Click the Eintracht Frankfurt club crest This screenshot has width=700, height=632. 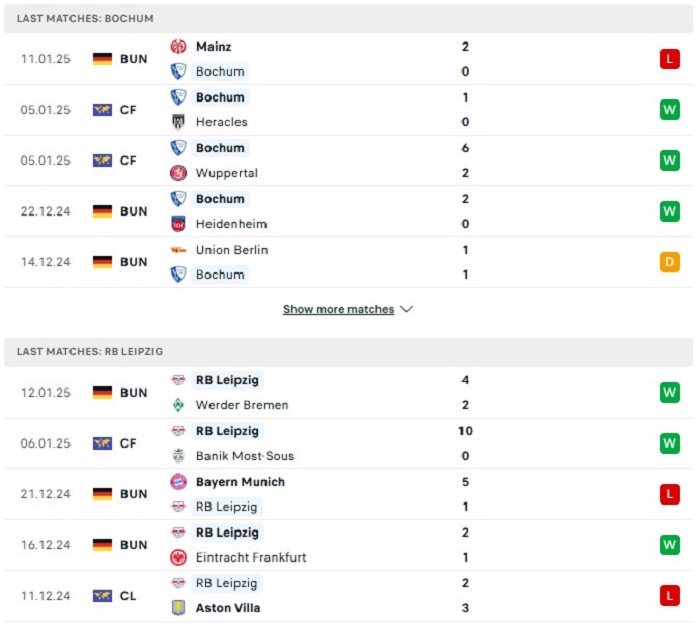pyautogui.click(x=178, y=557)
